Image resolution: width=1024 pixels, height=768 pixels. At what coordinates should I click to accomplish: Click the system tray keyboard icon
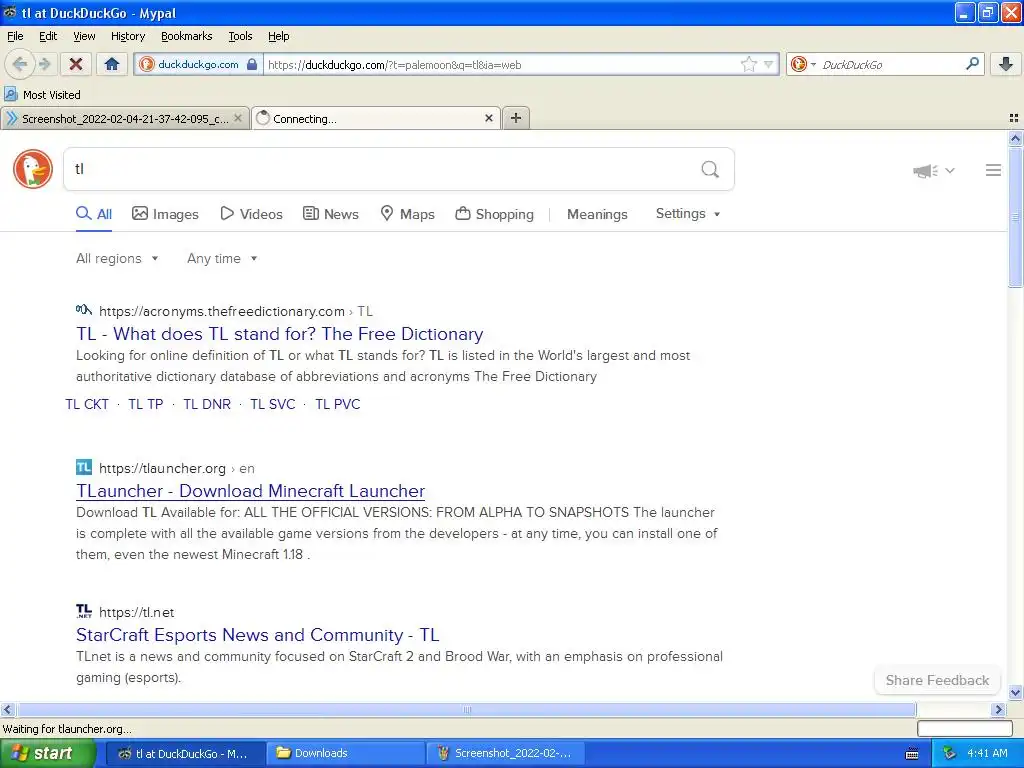tap(912, 754)
